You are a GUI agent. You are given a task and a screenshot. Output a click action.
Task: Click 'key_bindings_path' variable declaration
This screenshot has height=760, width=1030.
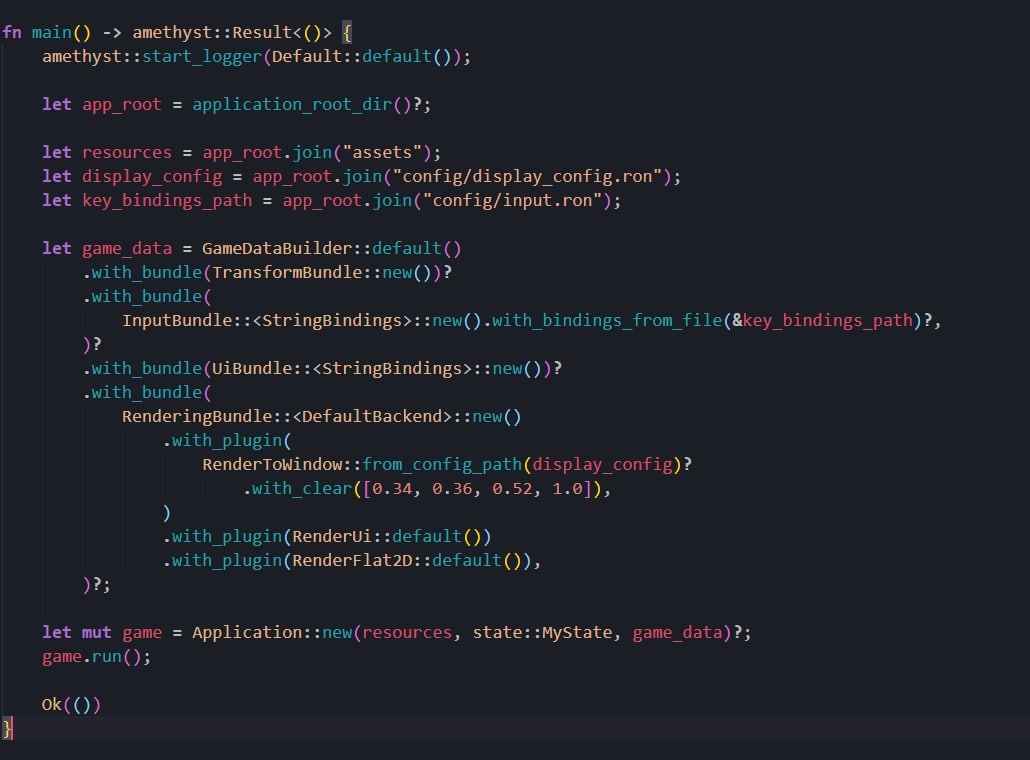pos(167,200)
